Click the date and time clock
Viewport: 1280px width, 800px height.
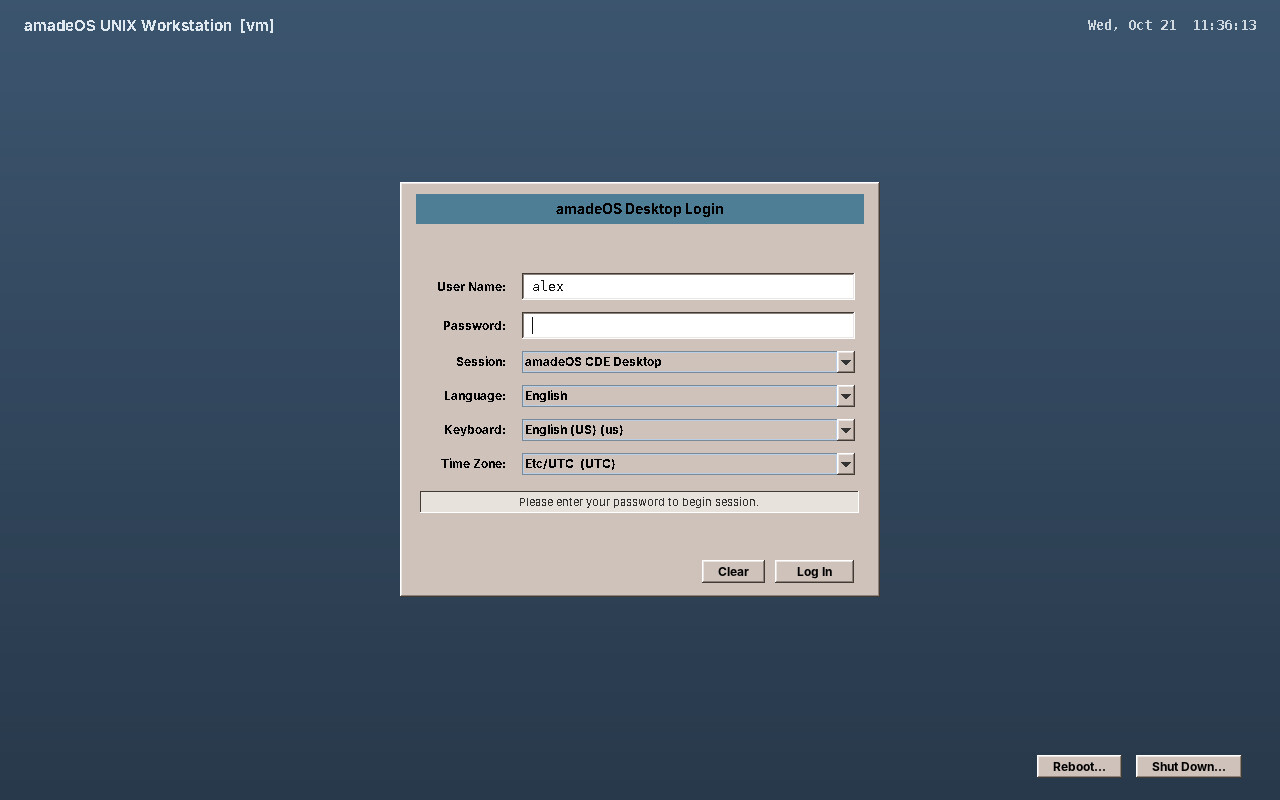(1172, 25)
